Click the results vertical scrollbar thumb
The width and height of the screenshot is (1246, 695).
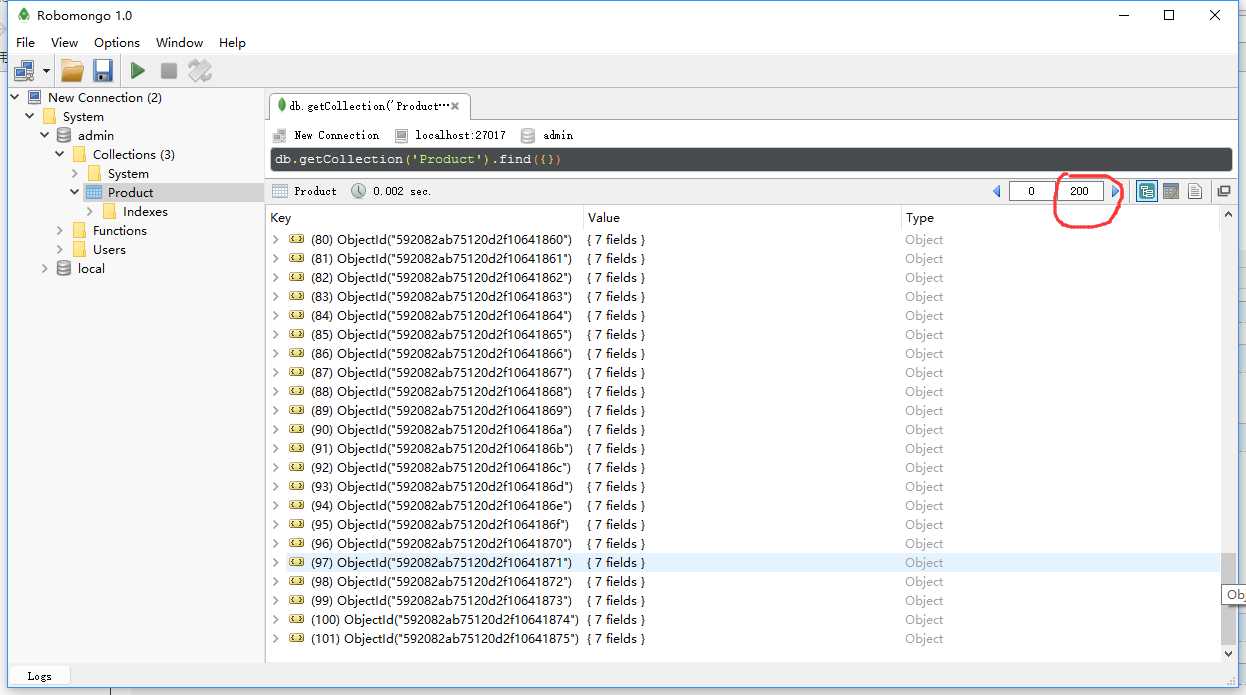point(1229,598)
